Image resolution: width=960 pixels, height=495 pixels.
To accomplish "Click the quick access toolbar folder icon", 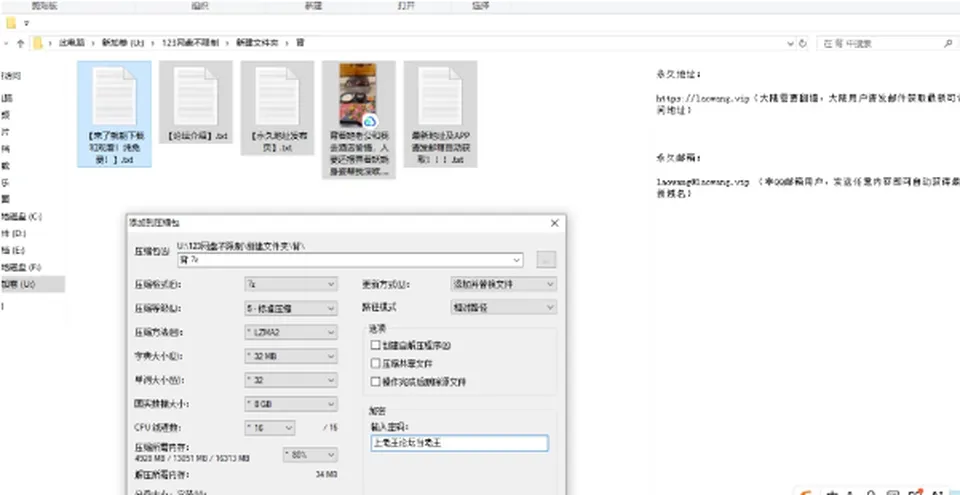I will (x=11, y=23).
